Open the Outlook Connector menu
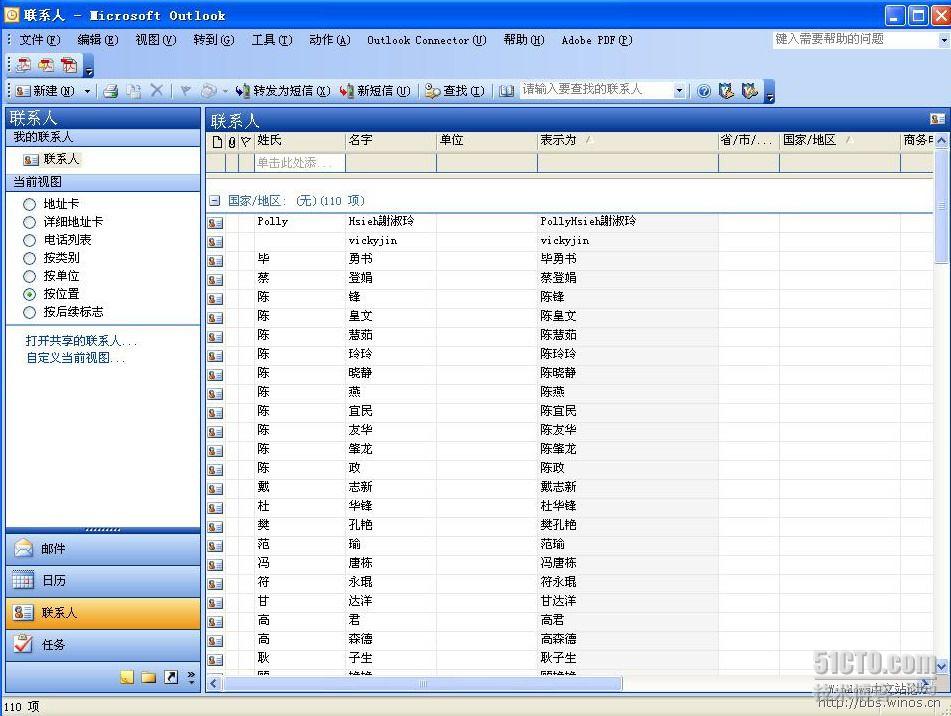The width and height of the screenshot is (951, 716). (426, 40)
